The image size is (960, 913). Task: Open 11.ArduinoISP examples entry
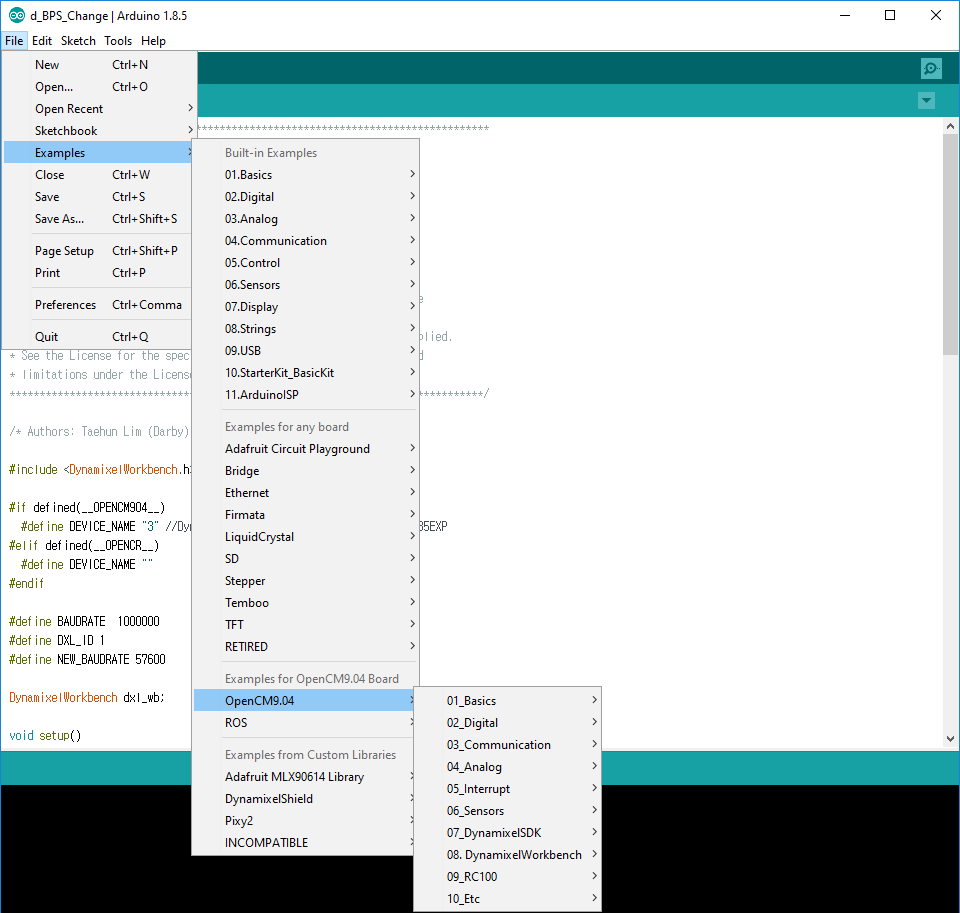[306, 395]
